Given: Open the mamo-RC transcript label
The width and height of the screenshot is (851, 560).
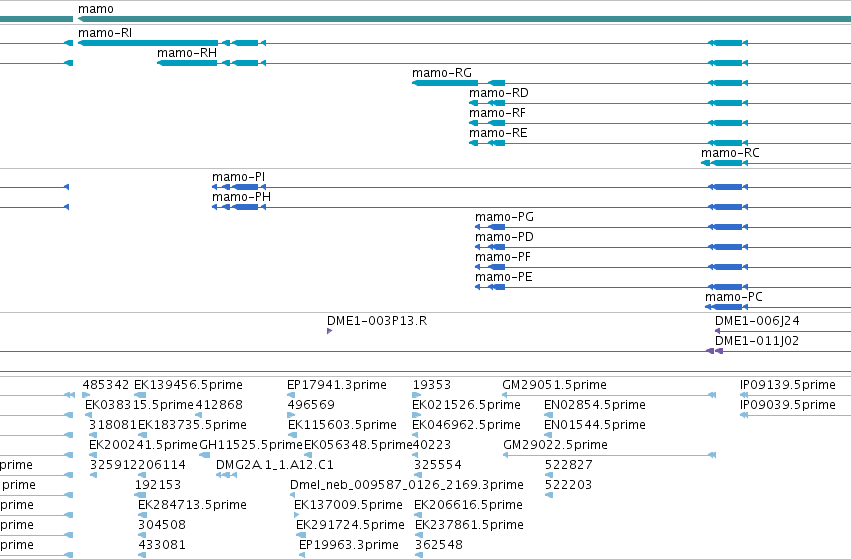Looking at the screenshot, I should (731, 154).
